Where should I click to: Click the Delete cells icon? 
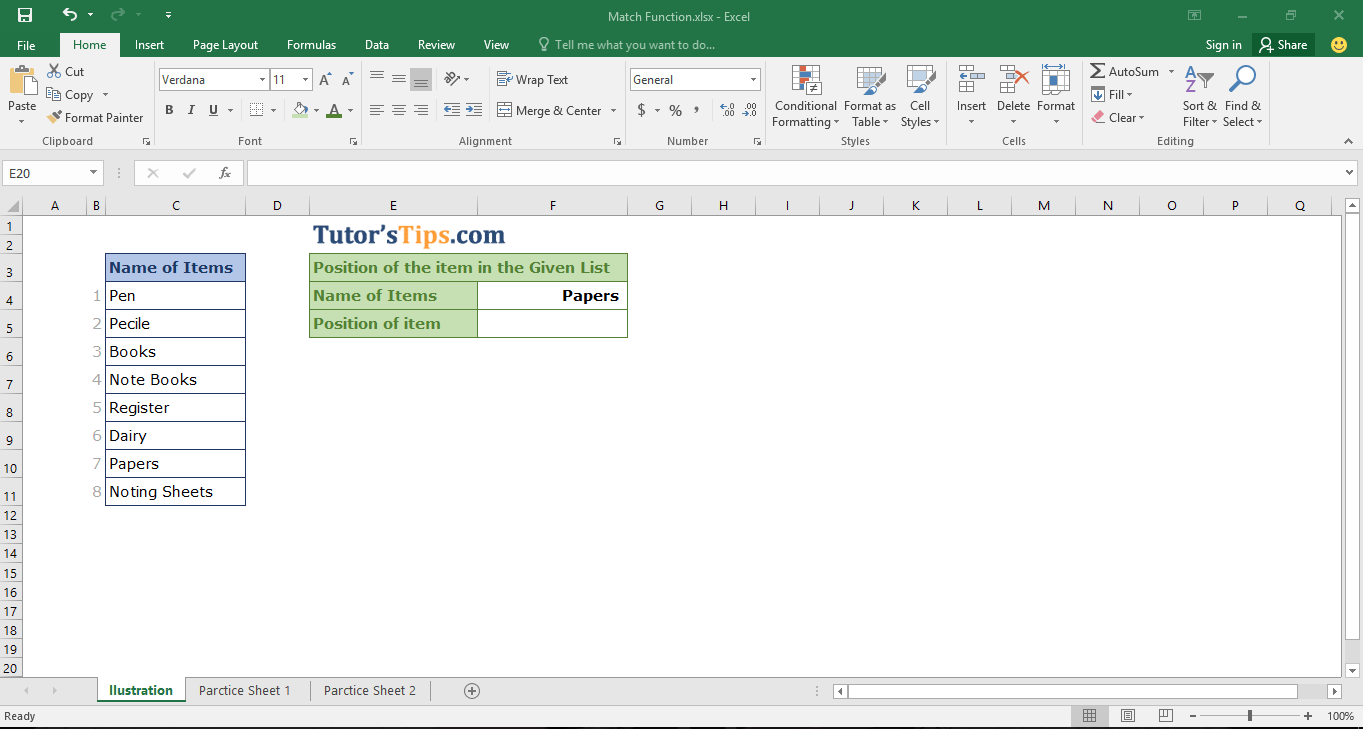click(1013, 80)
